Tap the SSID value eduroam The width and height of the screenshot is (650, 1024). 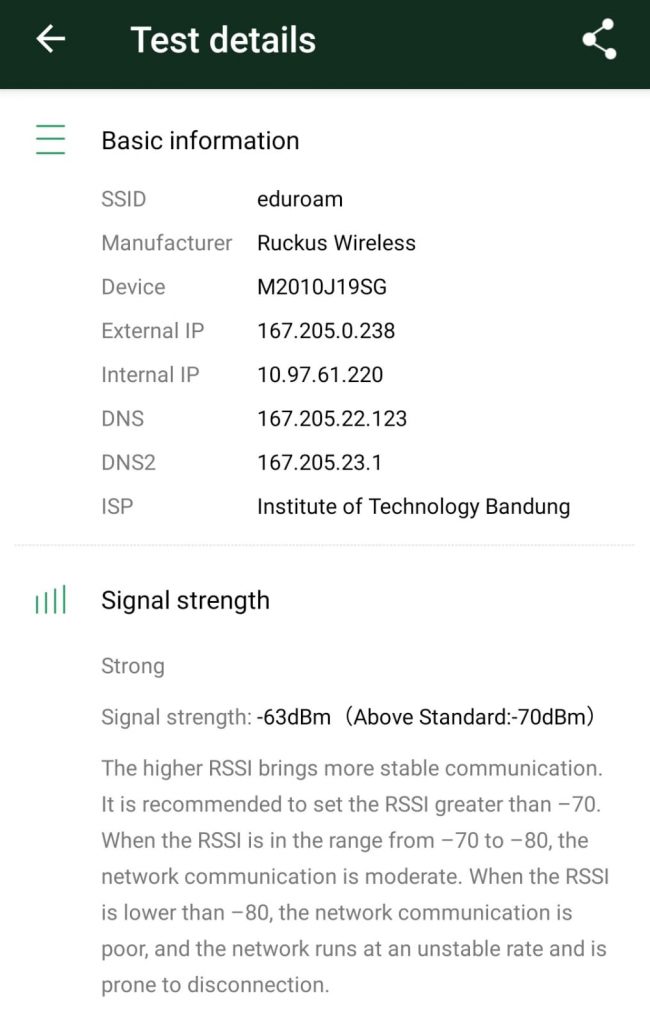click(300, 199)
